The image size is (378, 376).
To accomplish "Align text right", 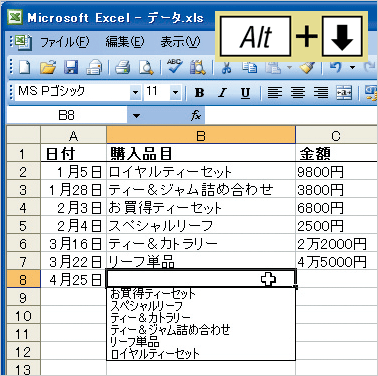I will pos(321,93).
